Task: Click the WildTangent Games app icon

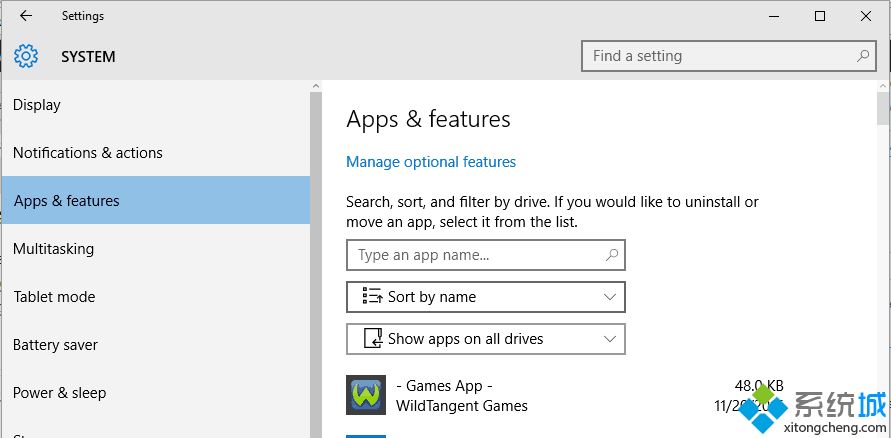Action: pyautogui.click(x=366, y=395)
